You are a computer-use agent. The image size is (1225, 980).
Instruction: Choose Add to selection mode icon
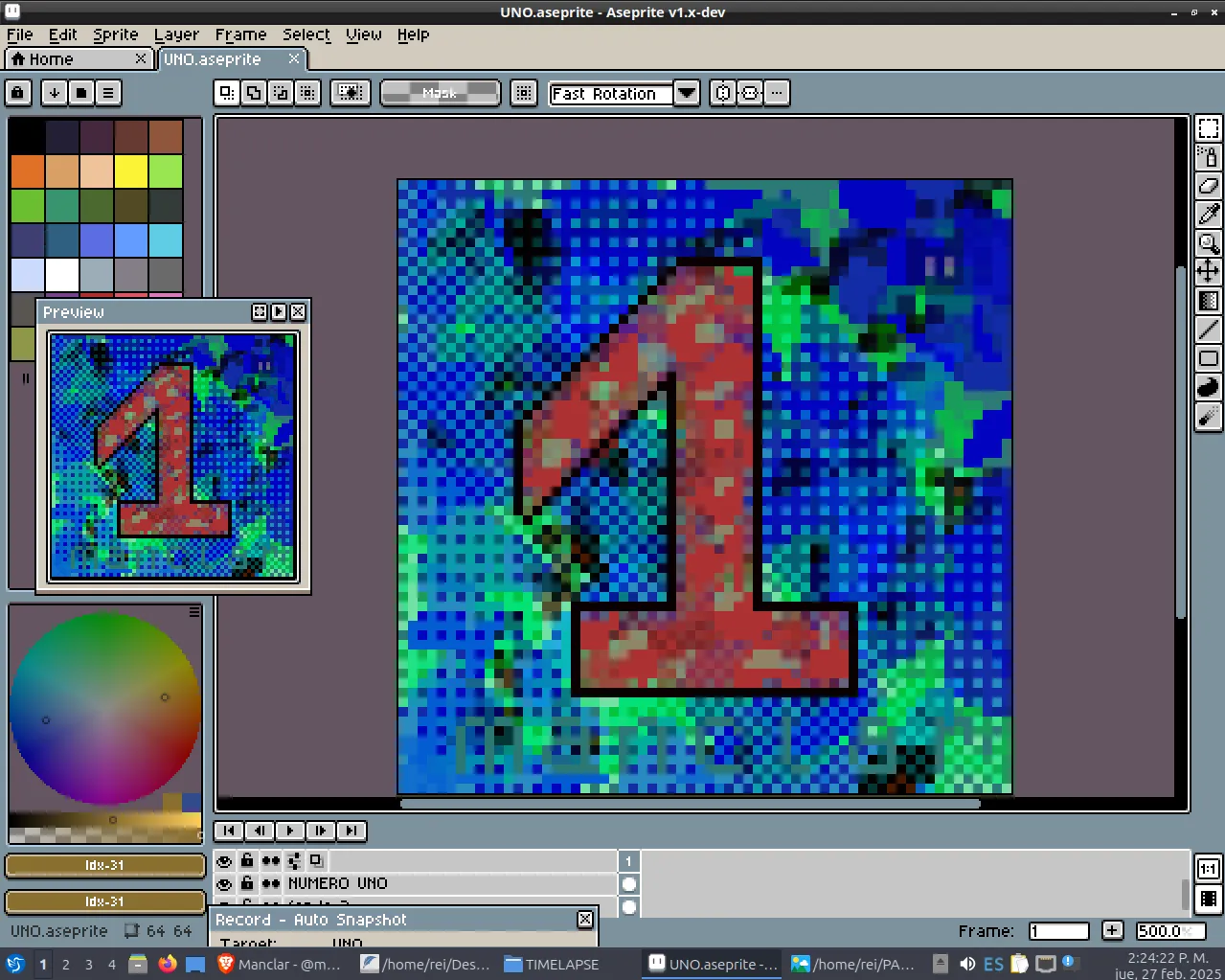coord(254,93)
